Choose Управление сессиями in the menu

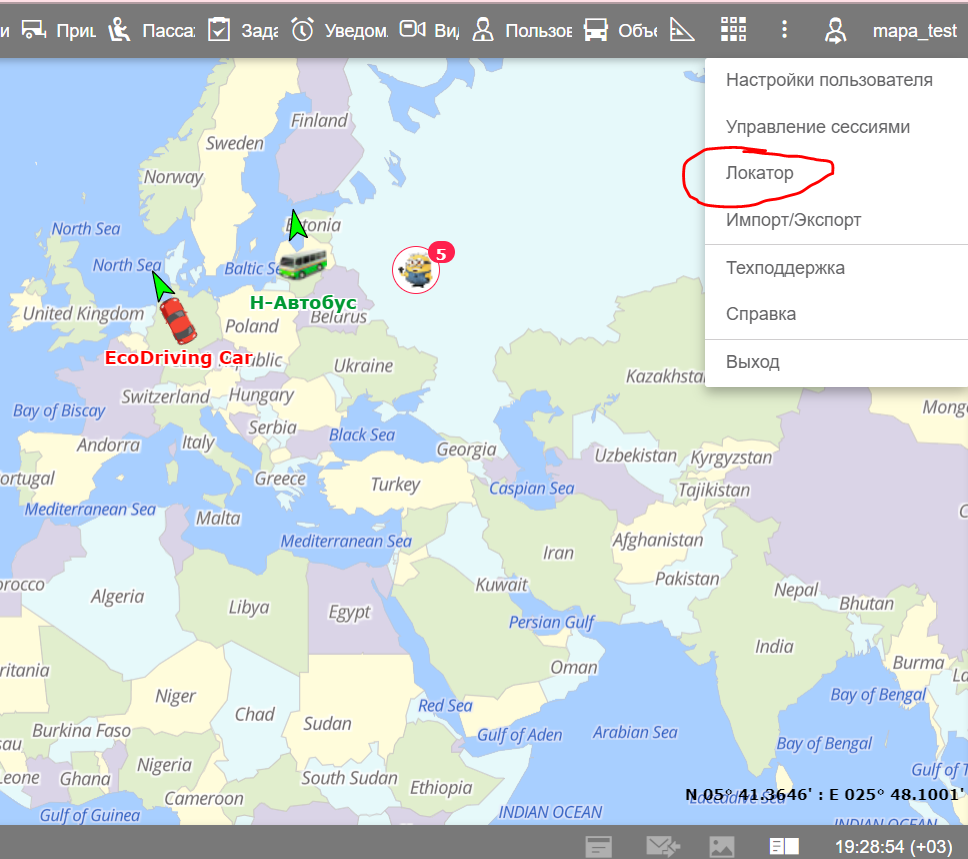(x=817, y=127)
